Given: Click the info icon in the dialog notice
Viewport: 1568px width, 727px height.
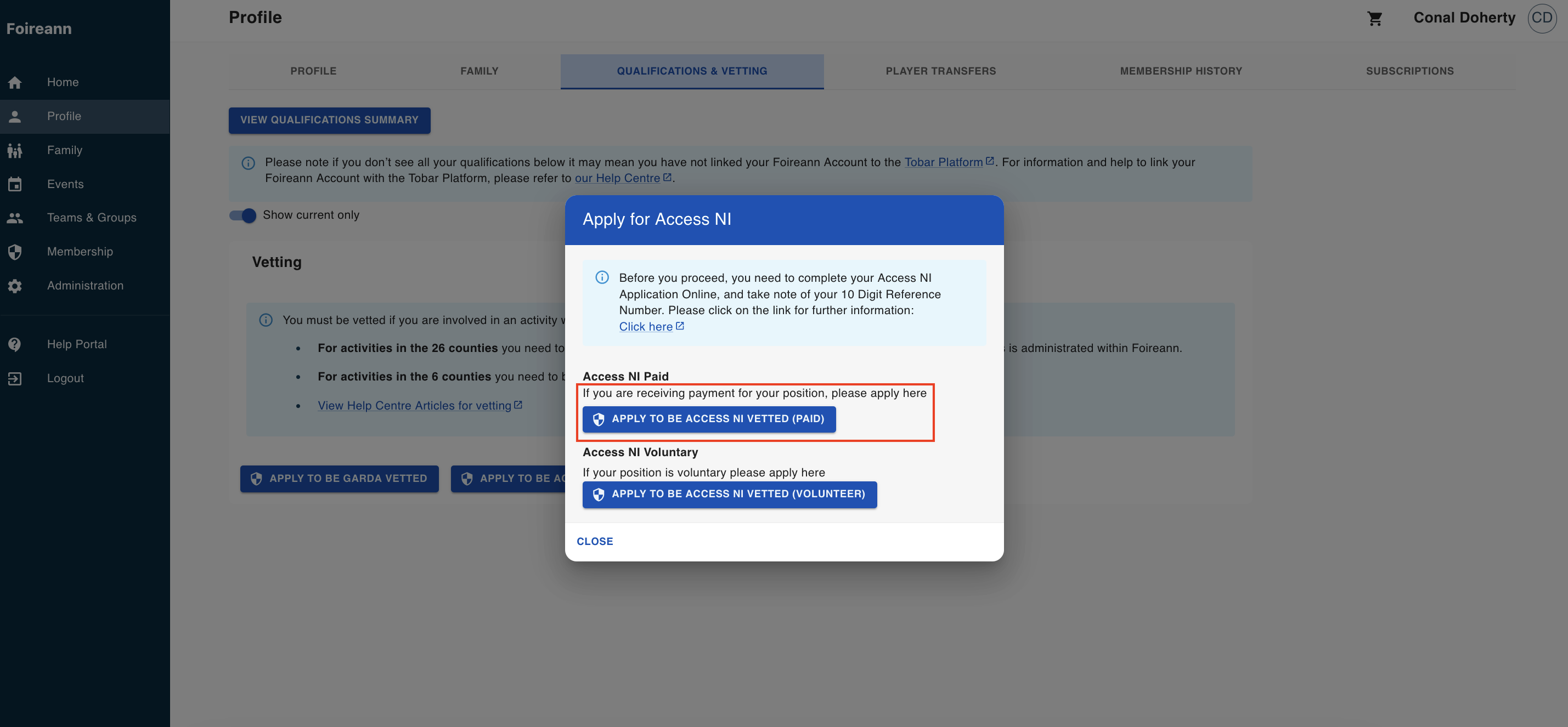Looking at the screenshot, I should (601, 277).
